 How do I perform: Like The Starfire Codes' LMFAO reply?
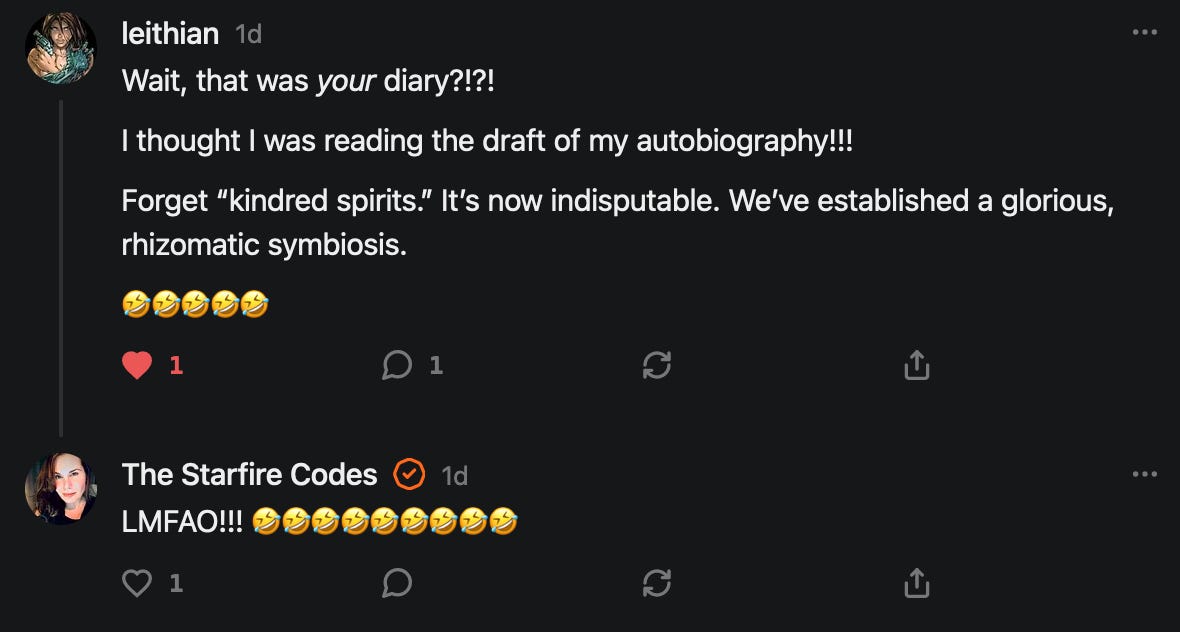[x=137, y=583]
